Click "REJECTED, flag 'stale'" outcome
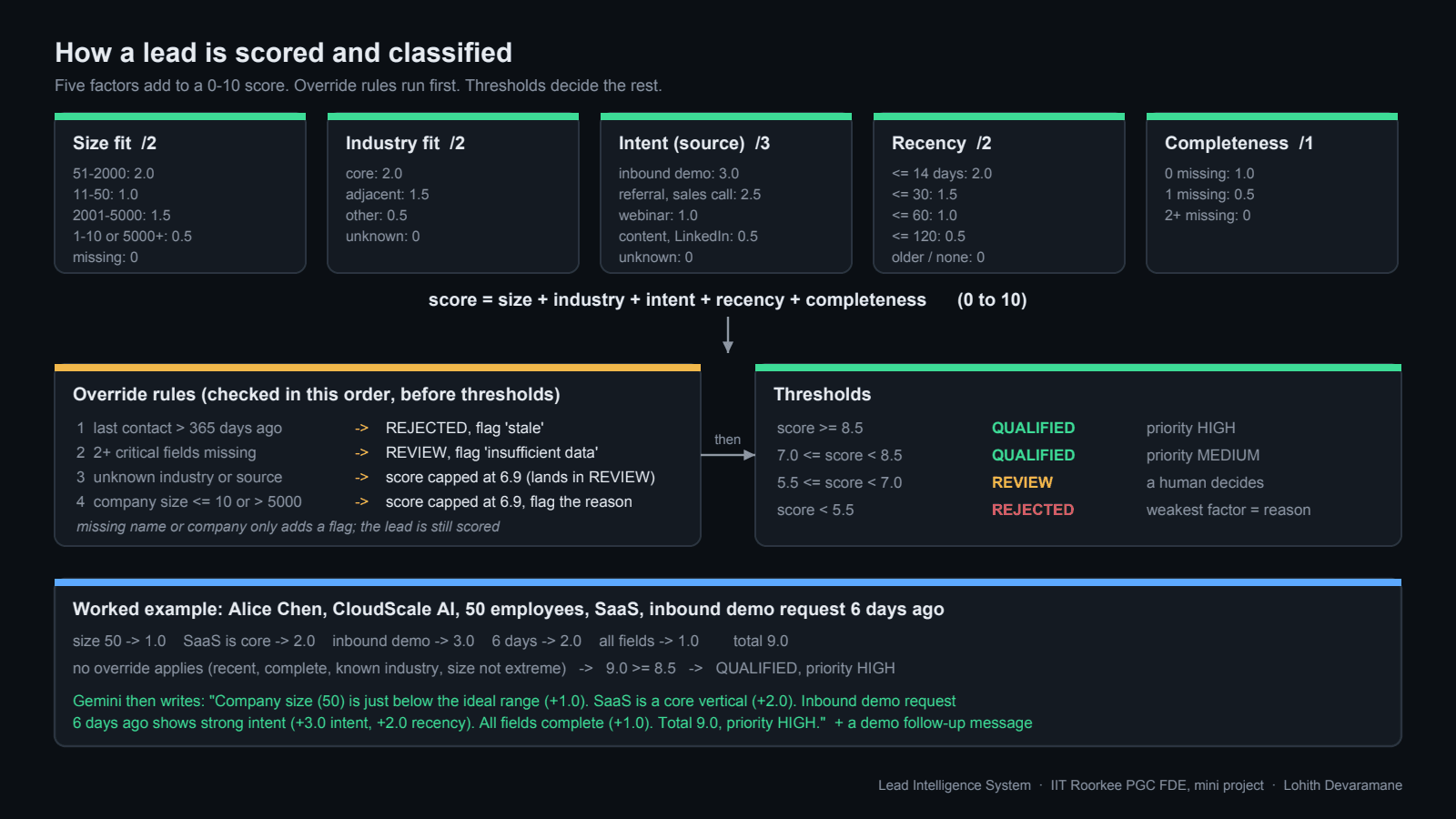 (x=464, y=428)
